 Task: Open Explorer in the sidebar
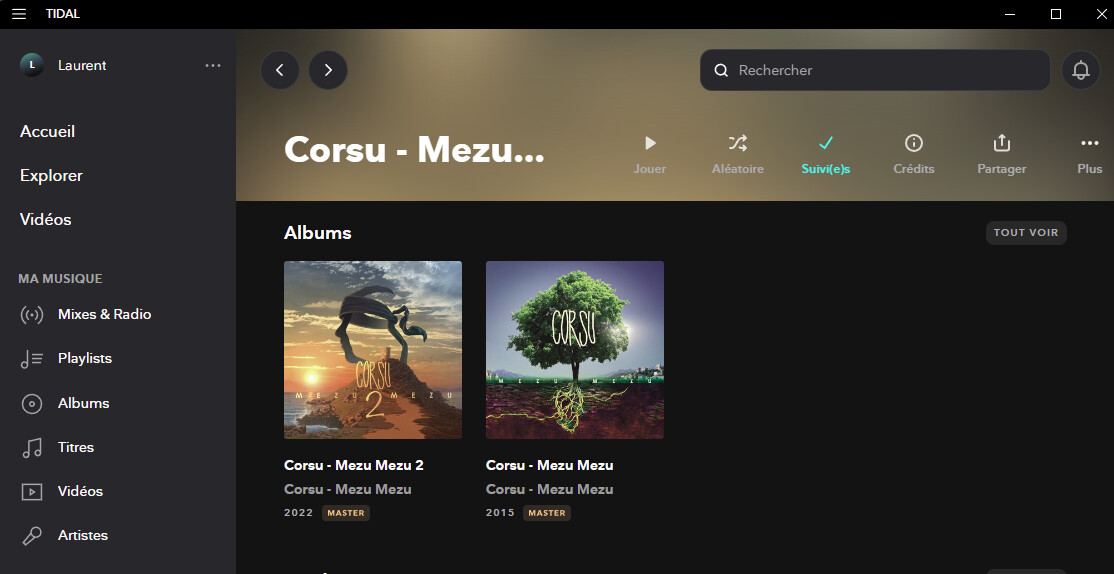point(51,175)
